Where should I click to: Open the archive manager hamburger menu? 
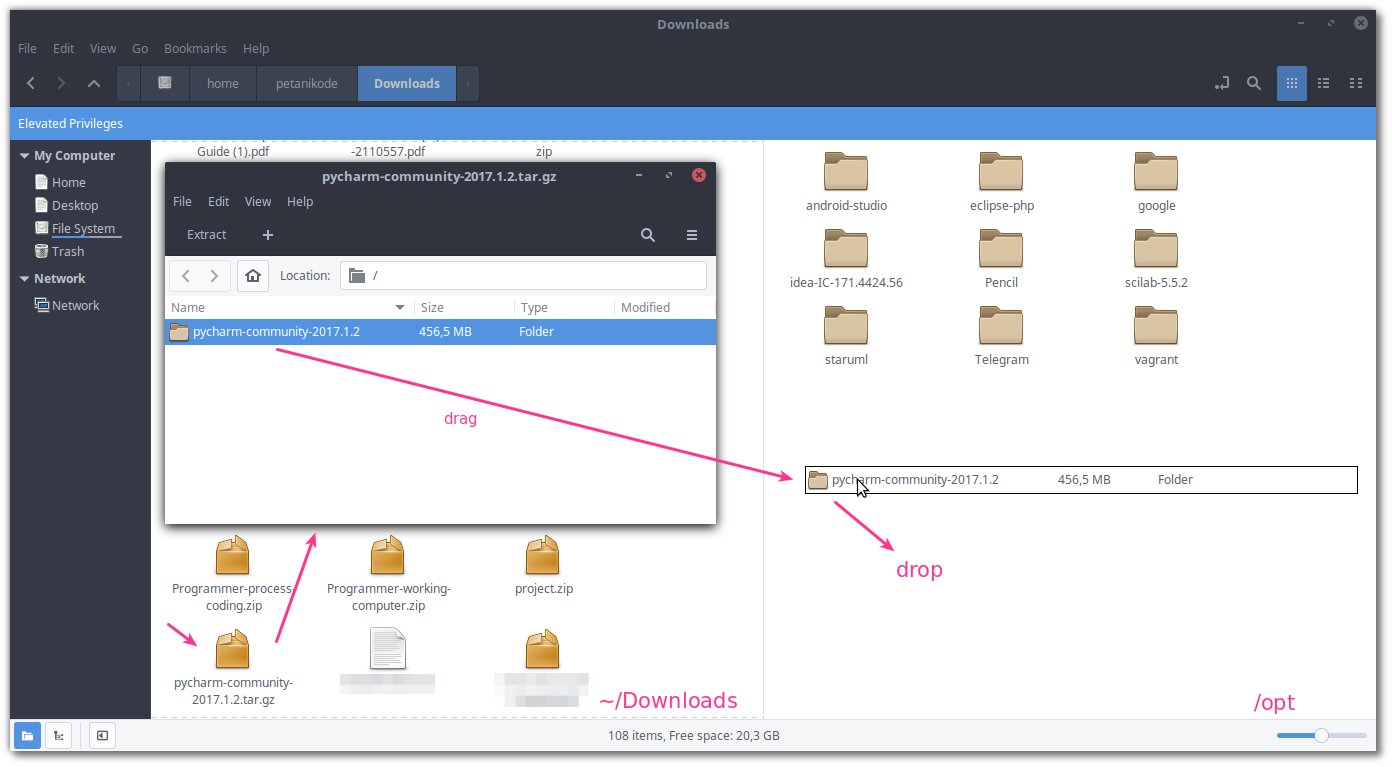tap(691, 234)
